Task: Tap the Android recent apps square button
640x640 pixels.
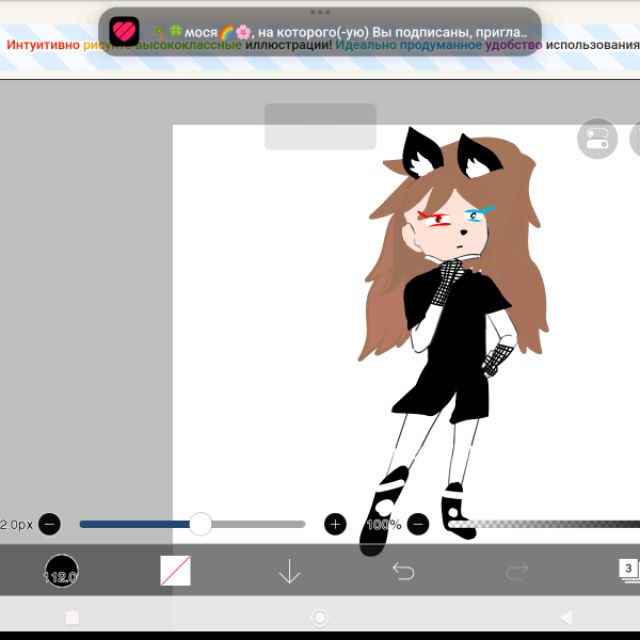Action: (x=72, y=618)
